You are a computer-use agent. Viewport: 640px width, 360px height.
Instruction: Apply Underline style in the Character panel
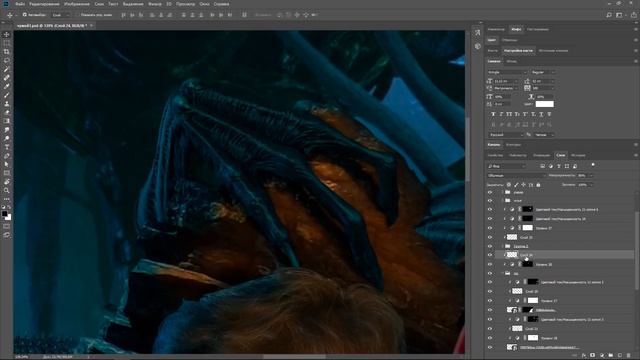[541, 114]
